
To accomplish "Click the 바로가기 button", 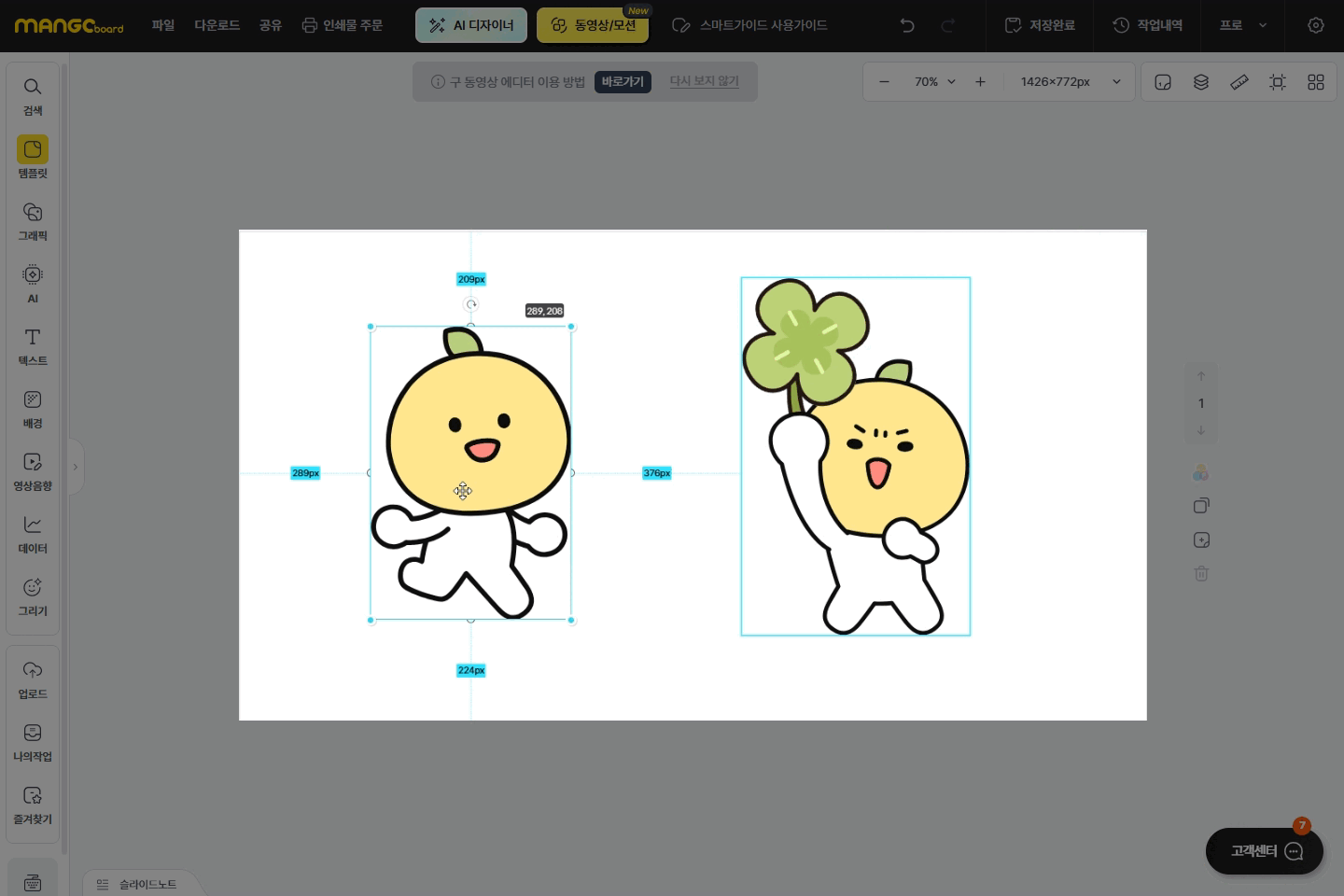I will (x=623, y=82).
